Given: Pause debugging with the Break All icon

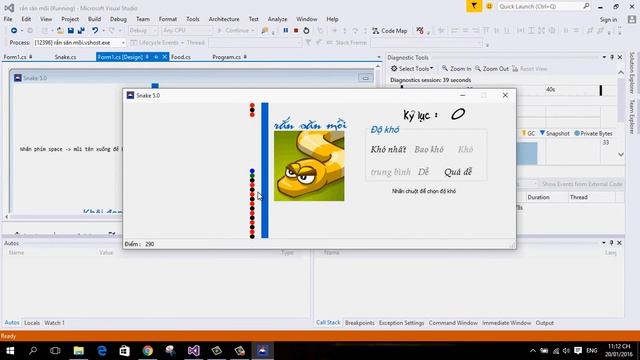Looking at the screenshot, I should click(x=285, y=31).
